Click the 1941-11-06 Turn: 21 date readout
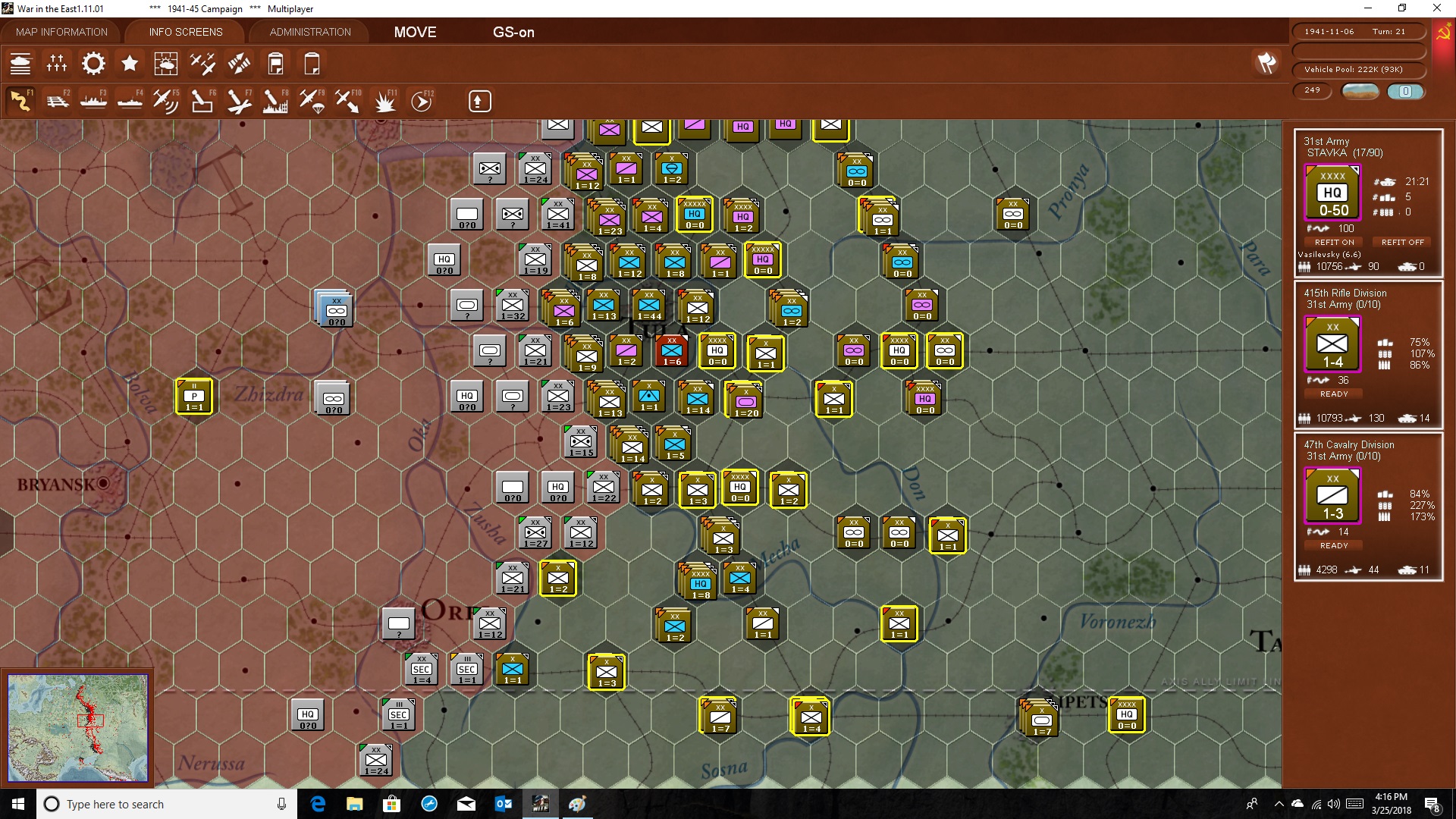The image size is (1456, 819). tap(1359, 32)
